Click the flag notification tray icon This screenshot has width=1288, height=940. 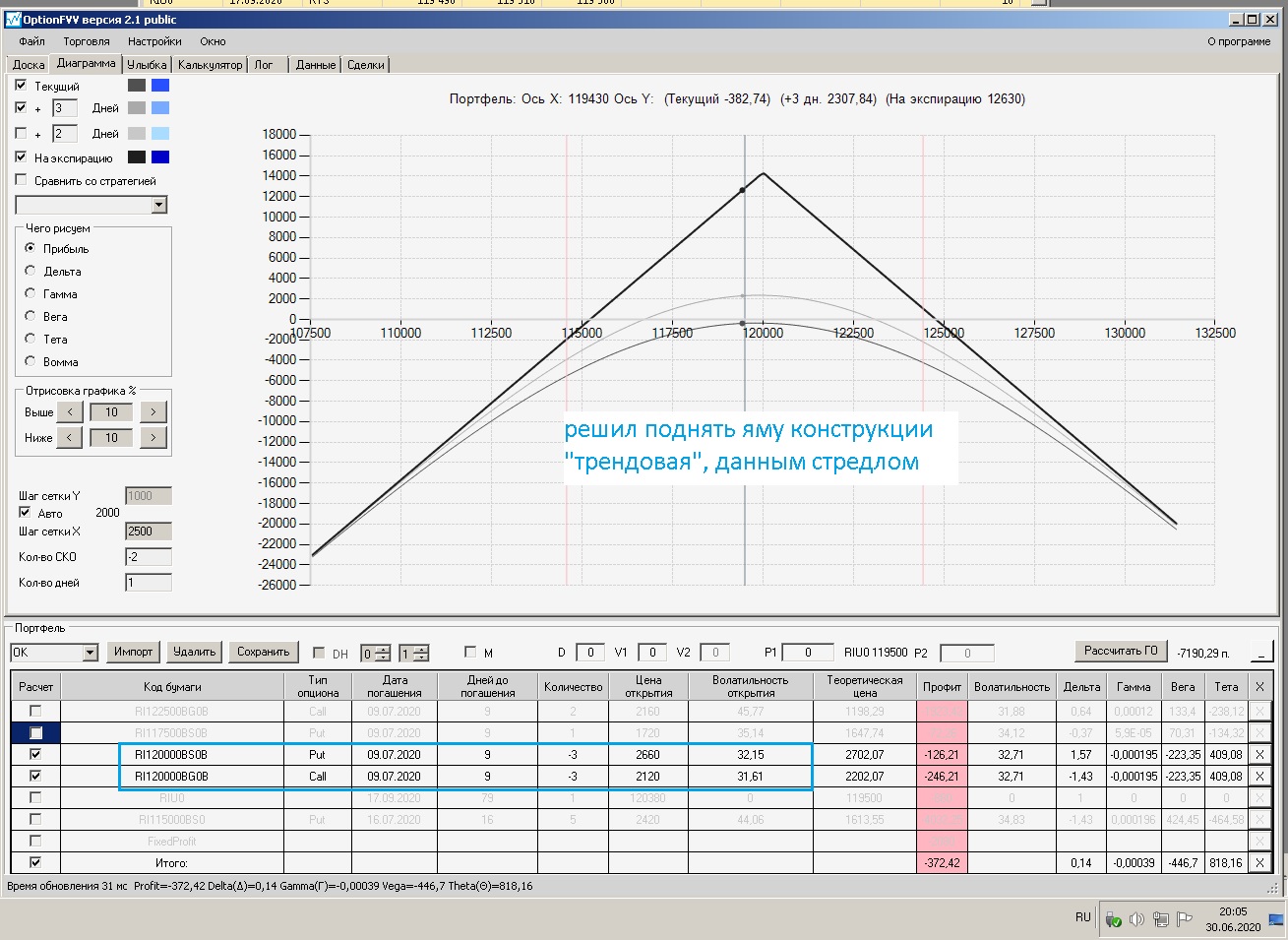(1185, 919)
